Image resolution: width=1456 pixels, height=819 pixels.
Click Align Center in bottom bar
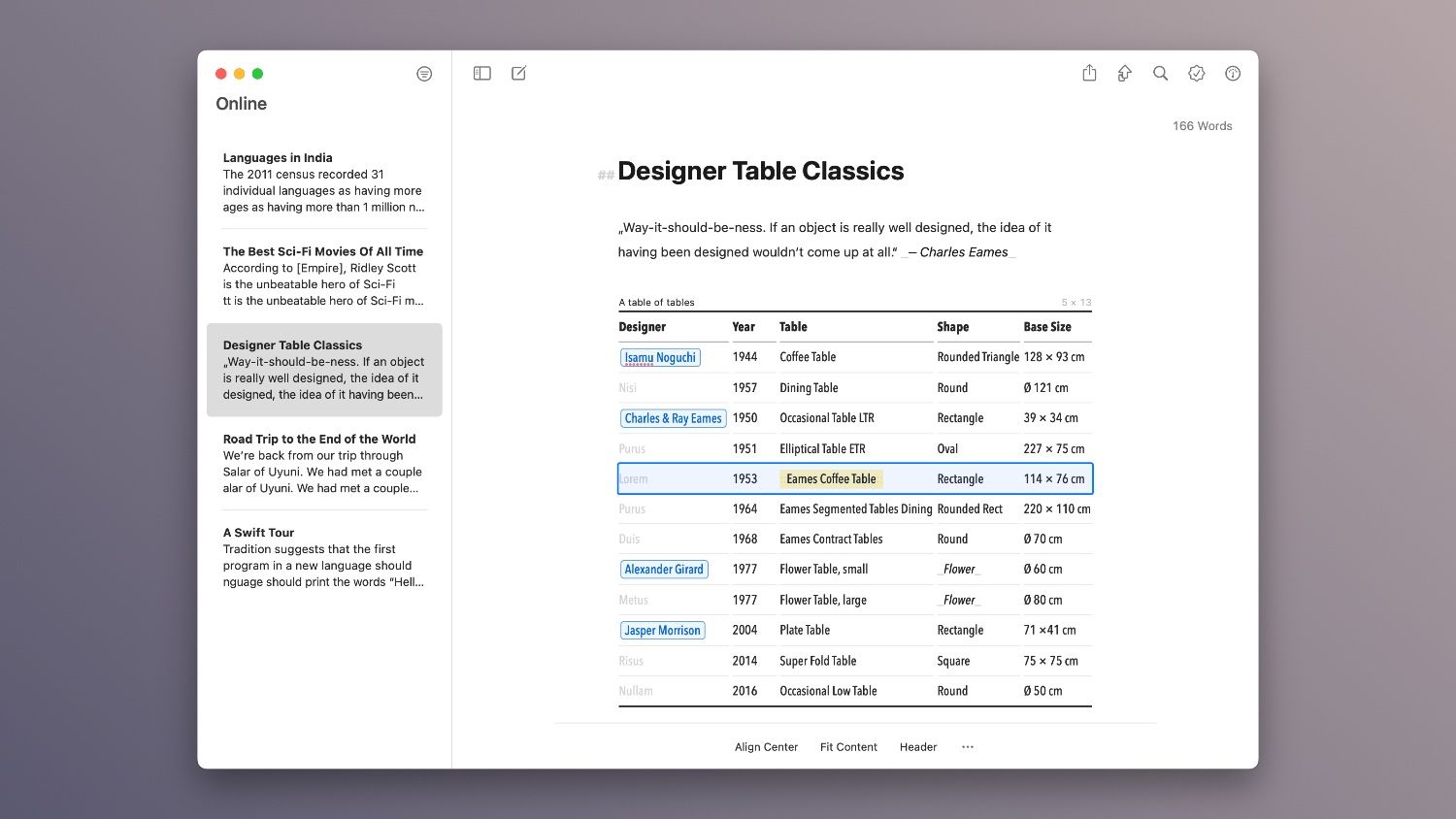[766, 747]
